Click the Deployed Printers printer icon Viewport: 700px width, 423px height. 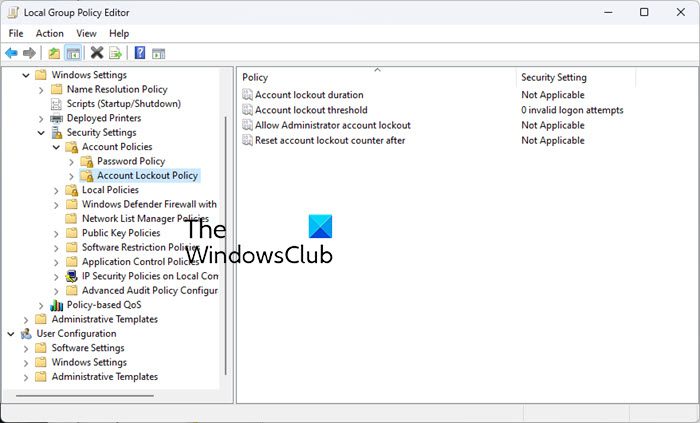(x=57, y=118)
